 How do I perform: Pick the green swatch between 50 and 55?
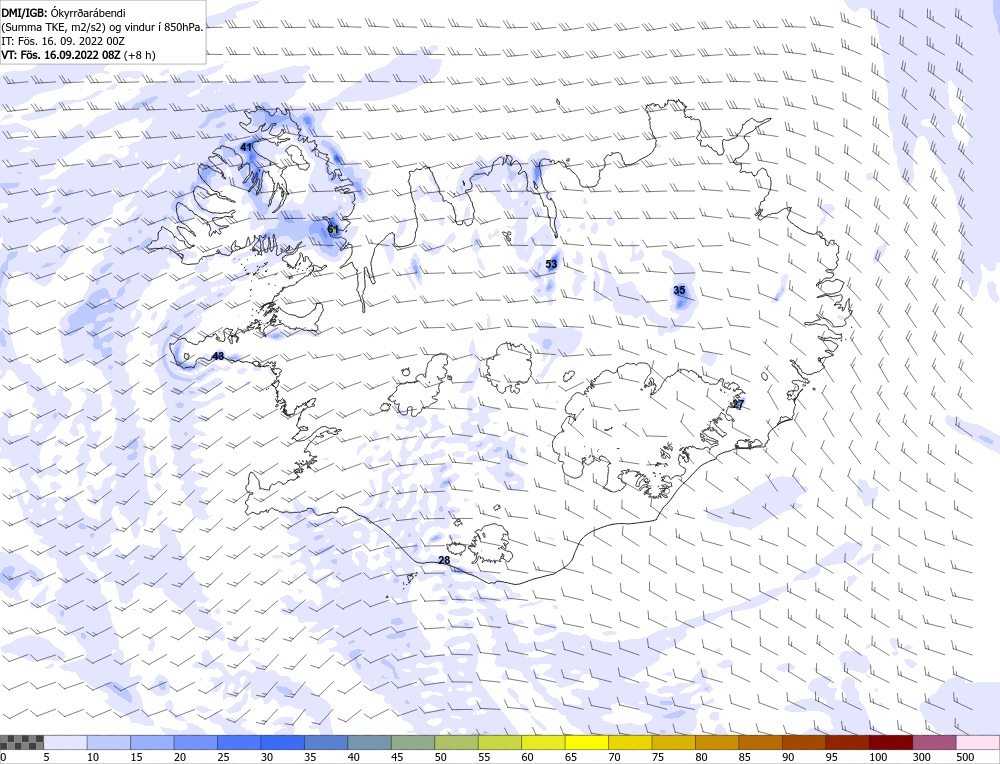point(457,742)
